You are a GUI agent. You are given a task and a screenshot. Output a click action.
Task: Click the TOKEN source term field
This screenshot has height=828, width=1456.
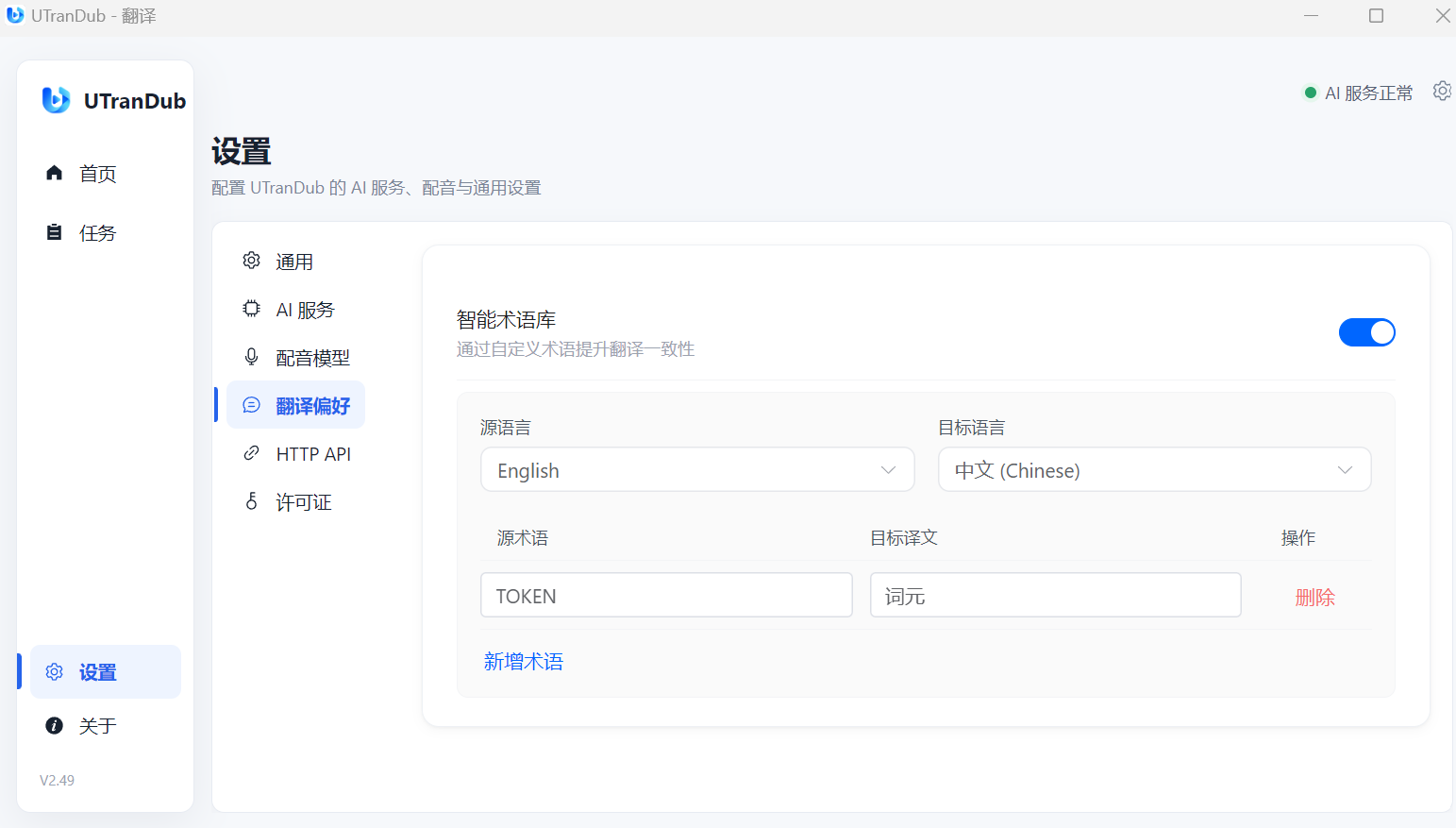(666, 596)
